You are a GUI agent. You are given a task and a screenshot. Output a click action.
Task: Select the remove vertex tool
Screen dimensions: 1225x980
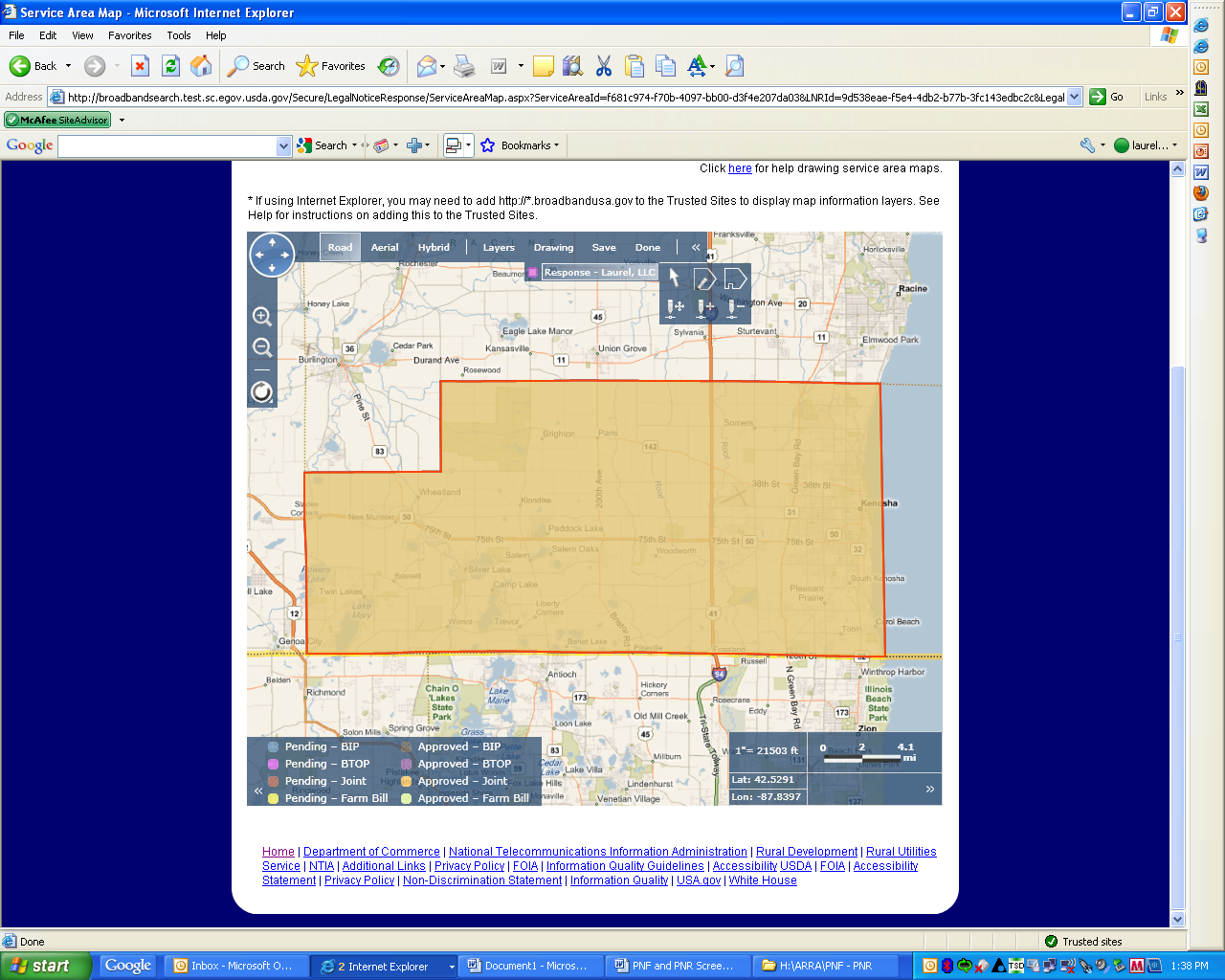pyautogui.click(x=733, y=307)
